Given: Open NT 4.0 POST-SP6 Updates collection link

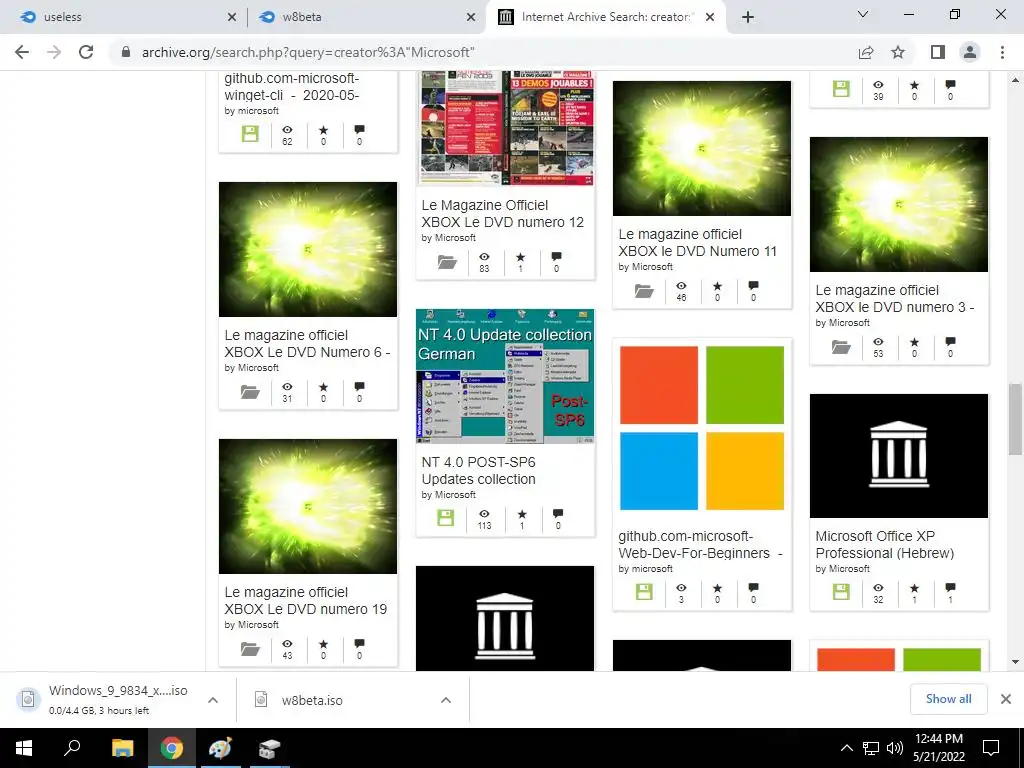Looking at the screenshot, I should [x=478, y=471].
